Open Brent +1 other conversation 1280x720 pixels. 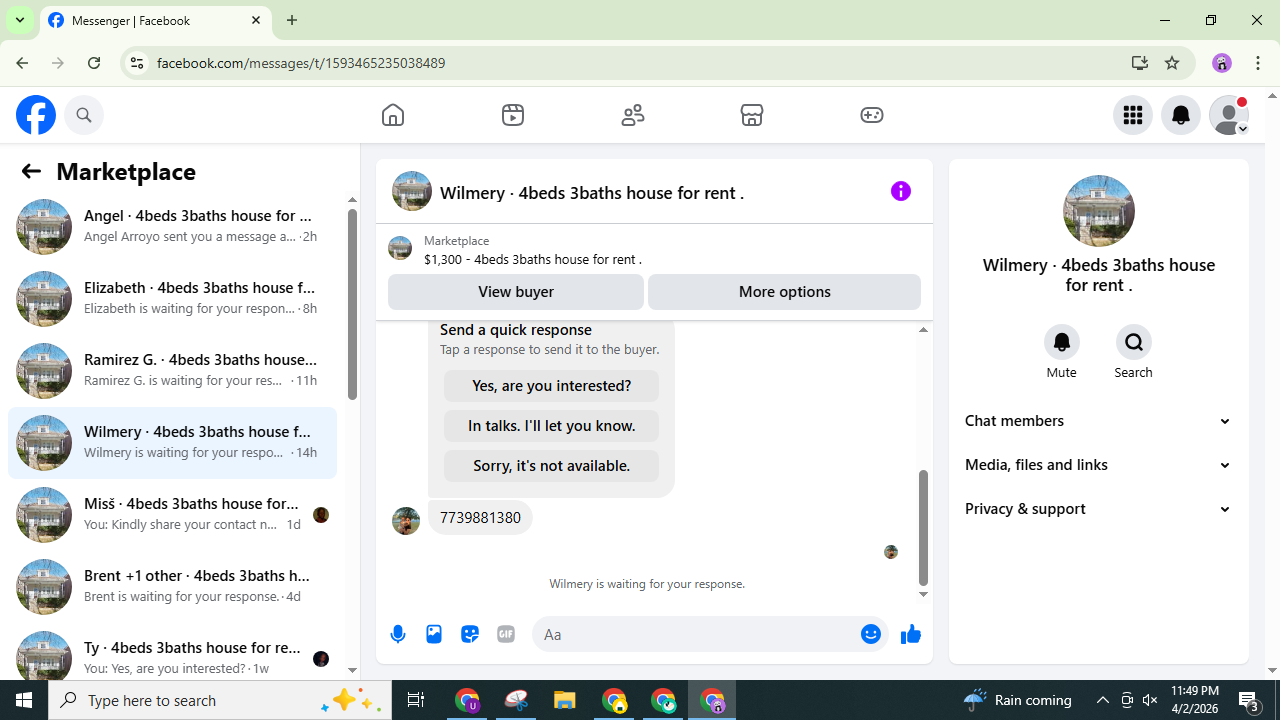click(x=172, y=587)
